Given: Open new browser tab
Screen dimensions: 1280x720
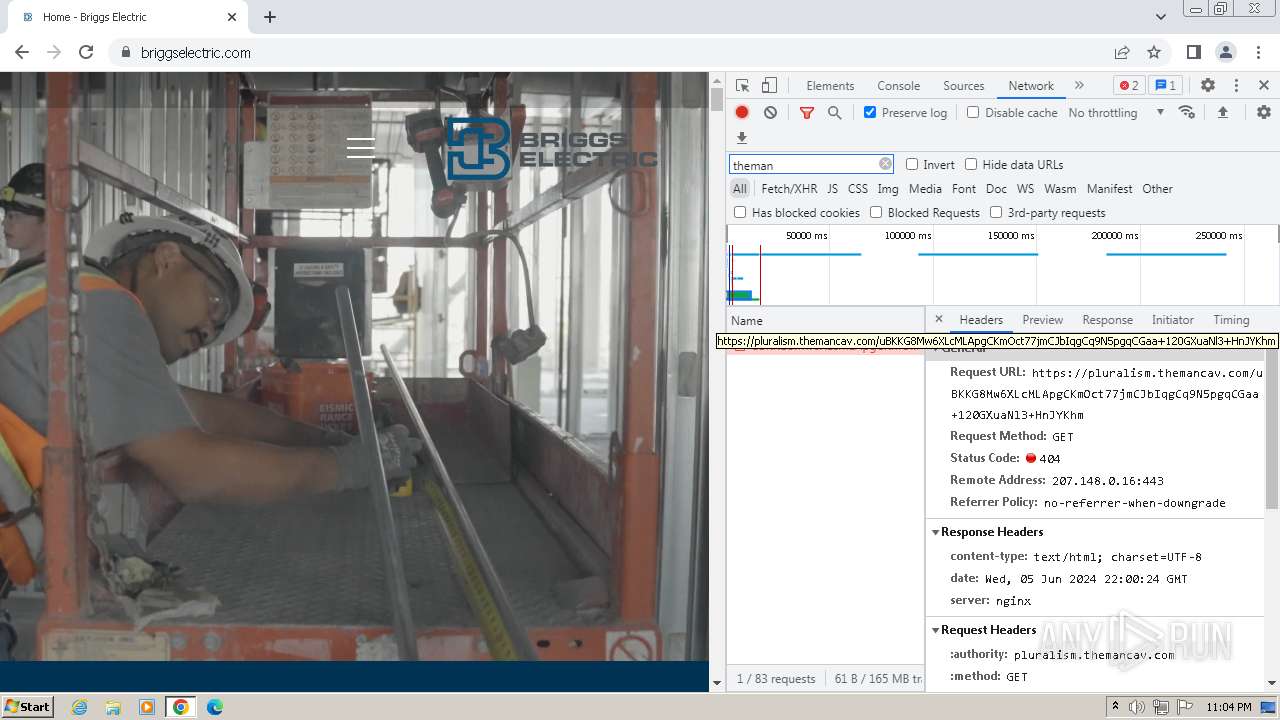Looking at the screenshot, I should (x=270, y=17).
